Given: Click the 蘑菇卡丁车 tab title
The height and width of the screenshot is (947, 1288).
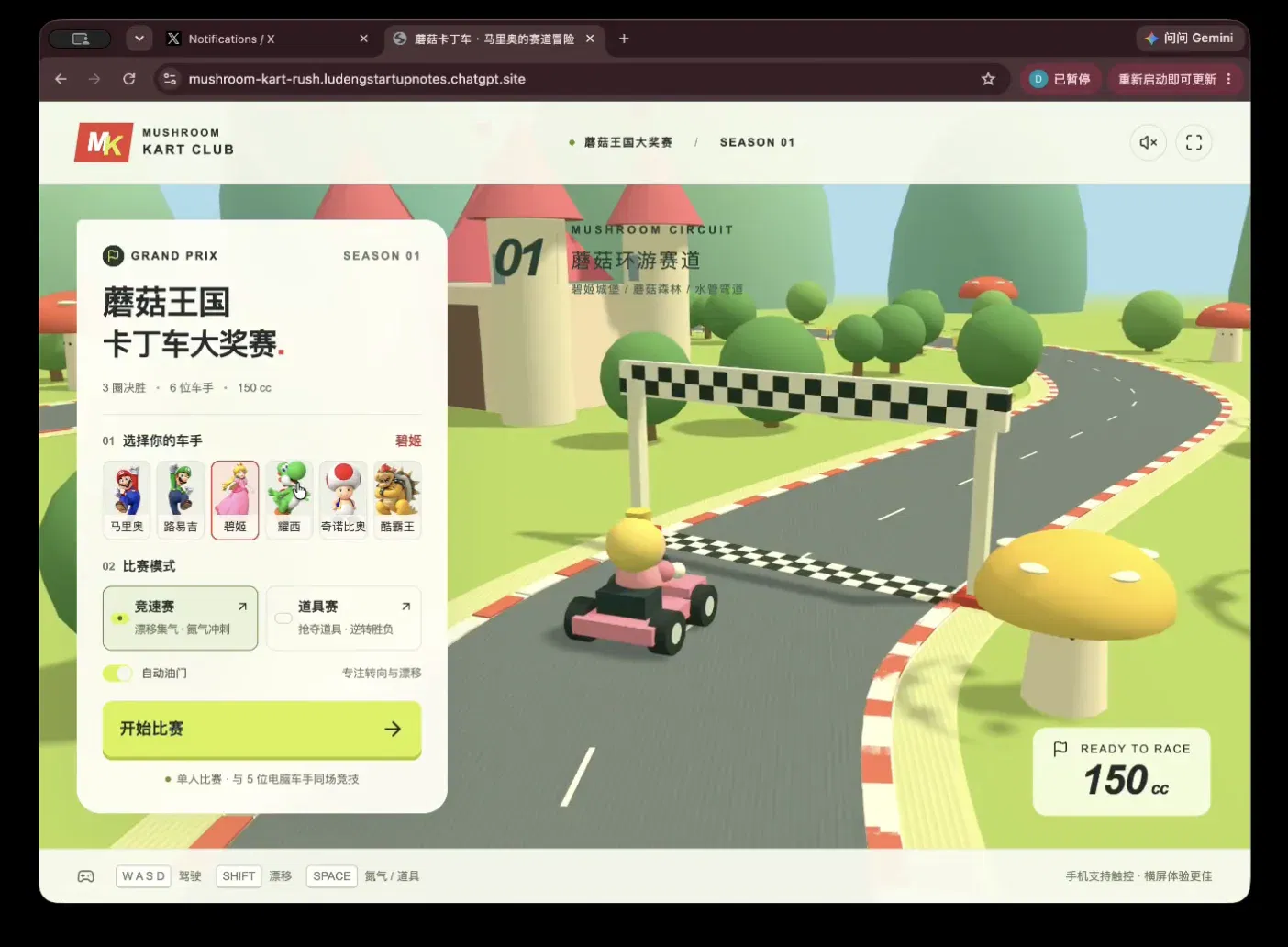Looking at the screenshot, I should point(494,39).
